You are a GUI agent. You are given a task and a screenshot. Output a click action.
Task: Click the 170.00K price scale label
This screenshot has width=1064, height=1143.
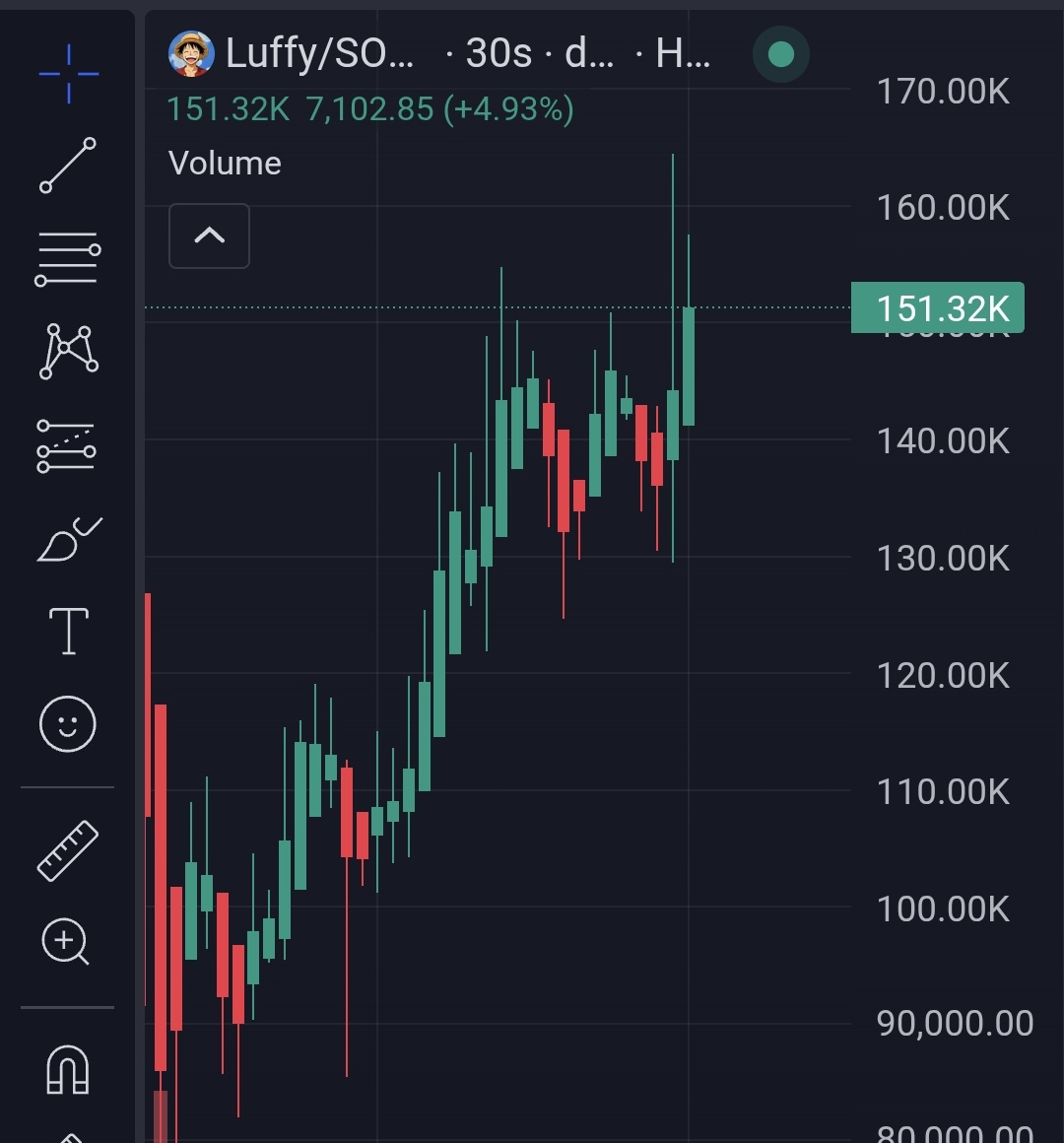[943, 92]
